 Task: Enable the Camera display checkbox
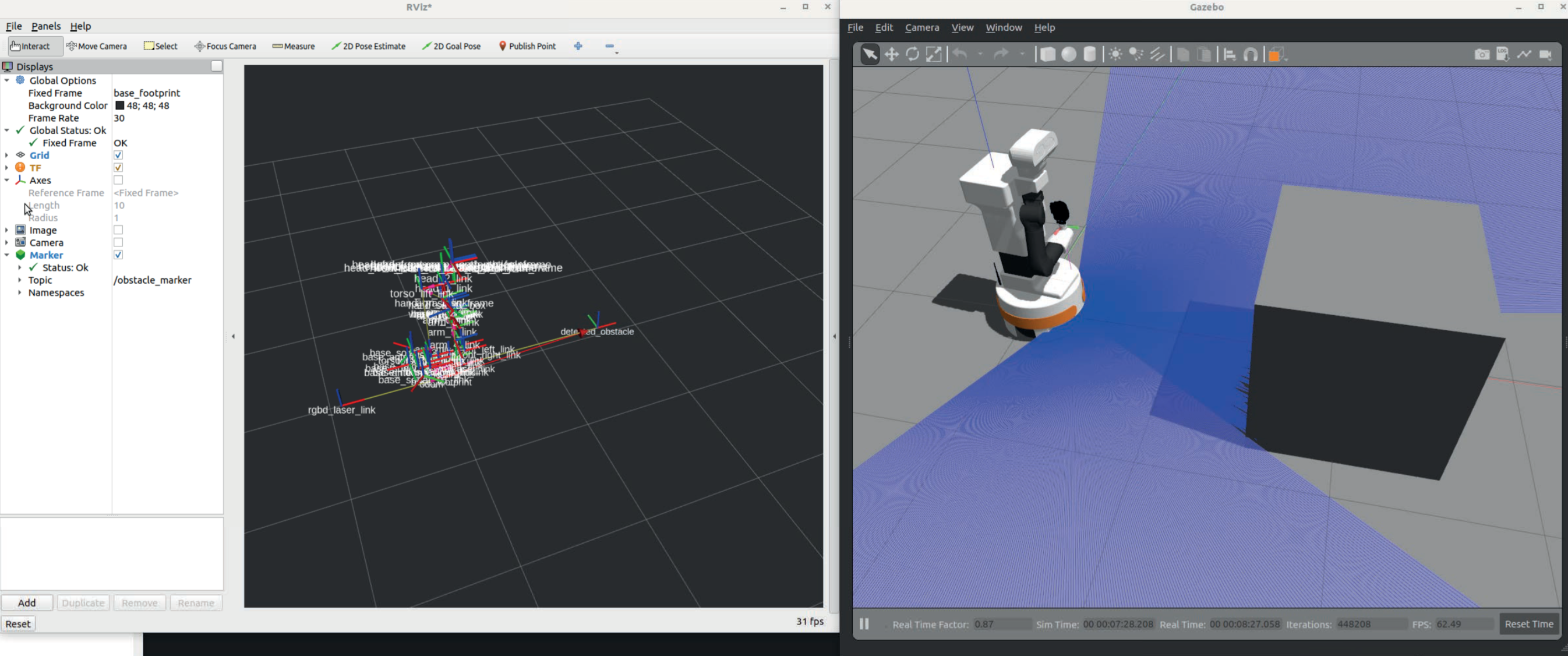click(x=118, y=242)
